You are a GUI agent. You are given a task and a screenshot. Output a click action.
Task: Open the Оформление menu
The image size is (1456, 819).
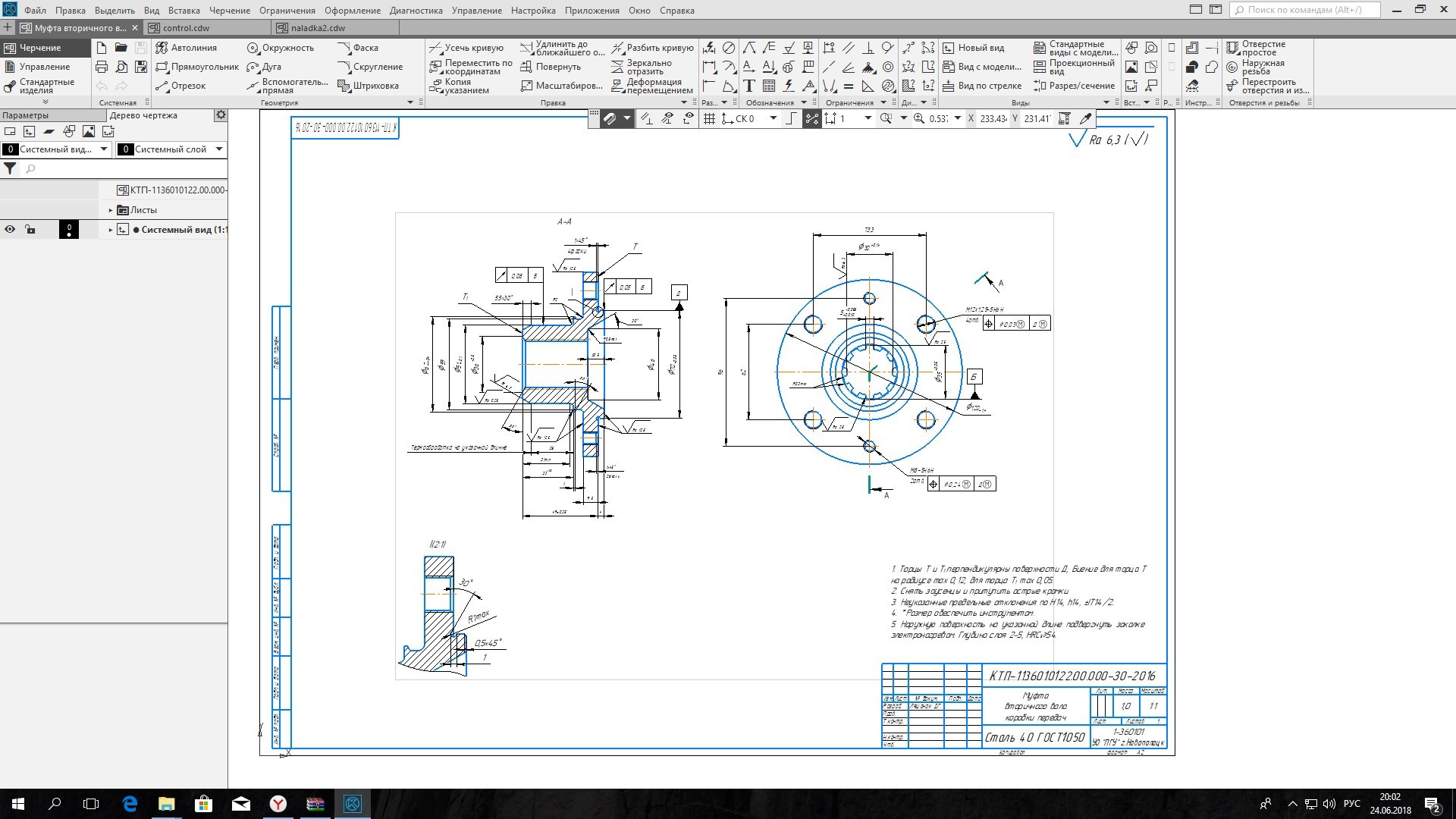pos(352,11)
